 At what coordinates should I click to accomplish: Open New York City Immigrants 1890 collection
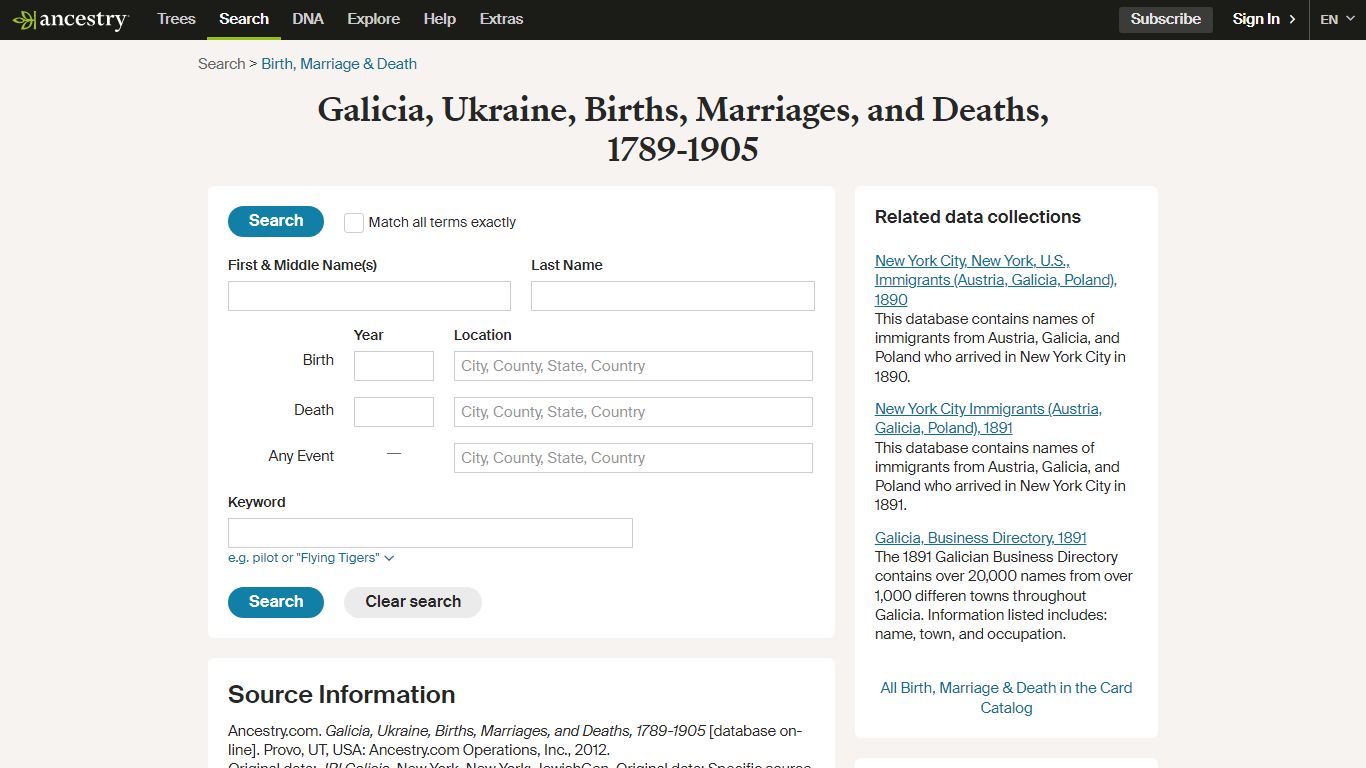coord(996,280)
